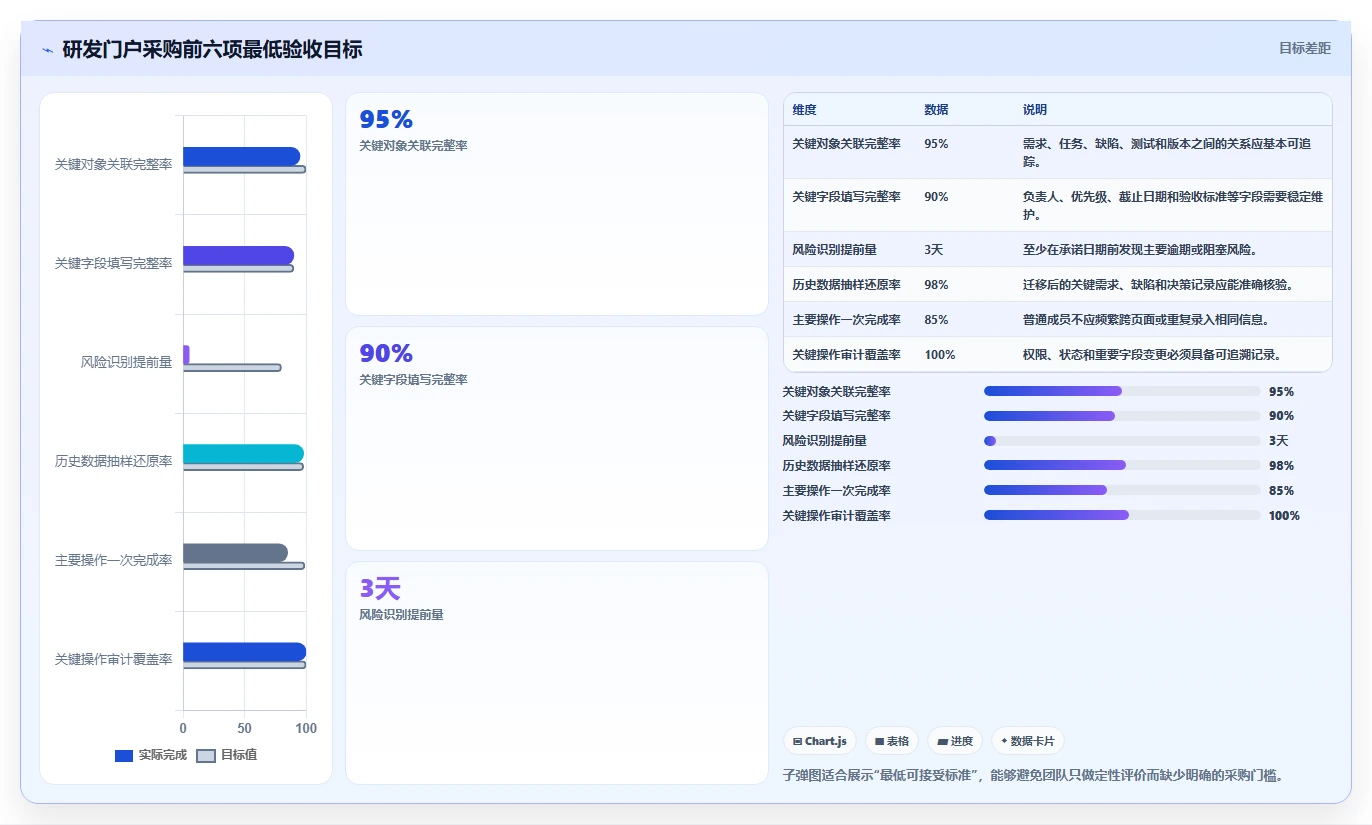Click the description starting 迁移后的关键需求
This screenshot has width=1372, height=825.
pyautogui.click(x=1158, y=285)
